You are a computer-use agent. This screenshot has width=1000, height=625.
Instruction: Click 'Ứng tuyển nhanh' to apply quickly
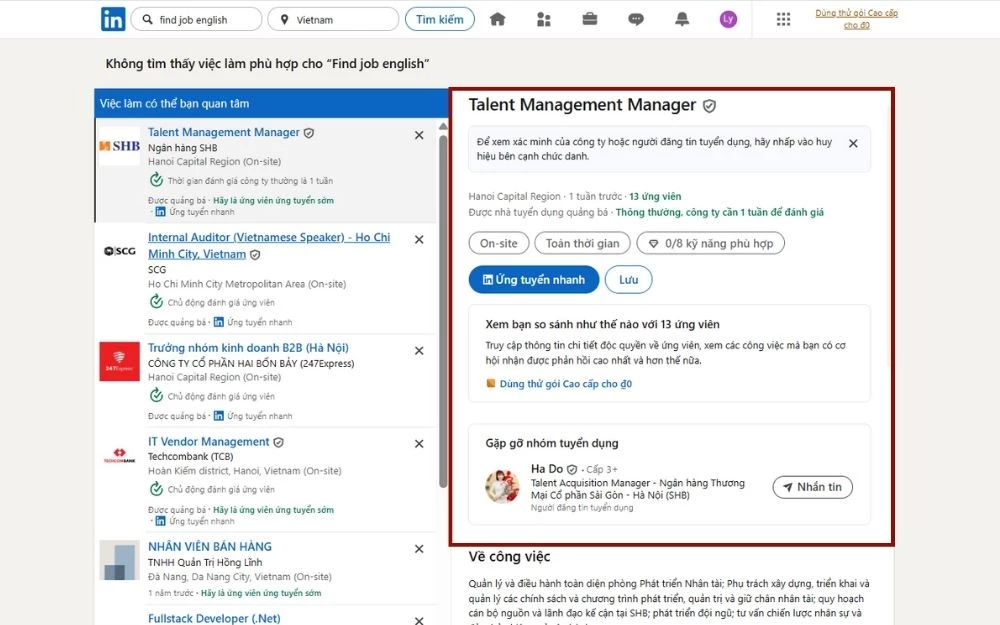533,279
